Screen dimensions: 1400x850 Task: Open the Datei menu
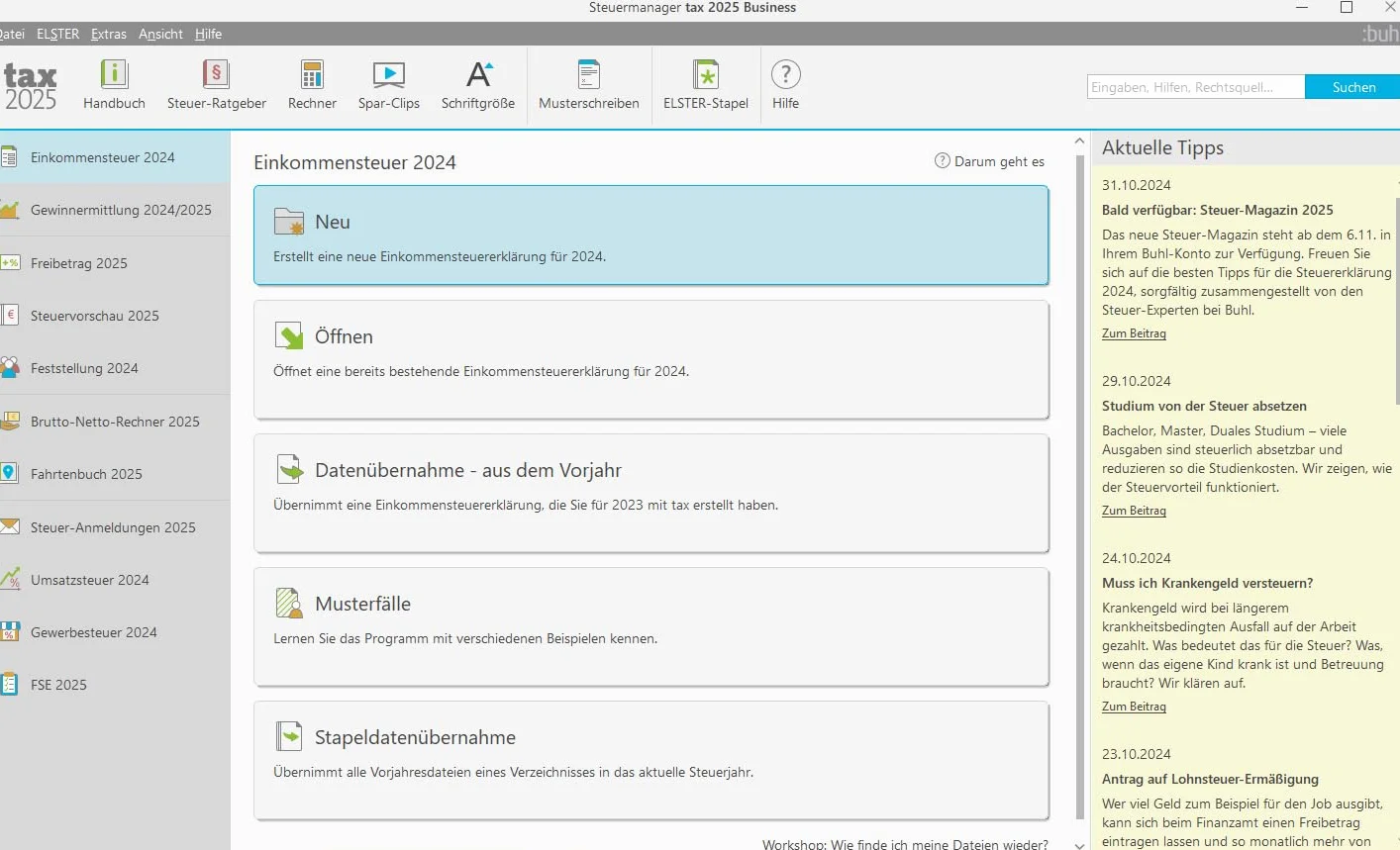[12, 34]
